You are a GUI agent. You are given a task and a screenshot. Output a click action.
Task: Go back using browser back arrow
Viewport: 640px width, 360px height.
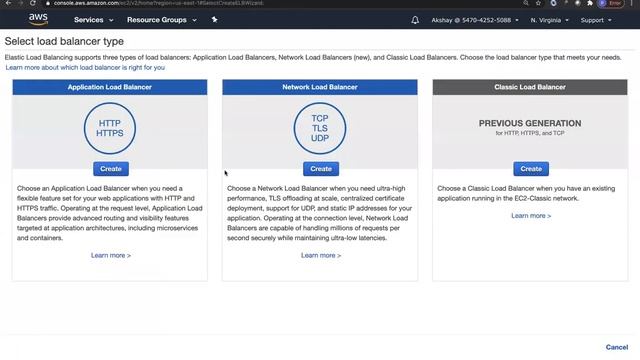pyautogui.click(x=8, y=3)
